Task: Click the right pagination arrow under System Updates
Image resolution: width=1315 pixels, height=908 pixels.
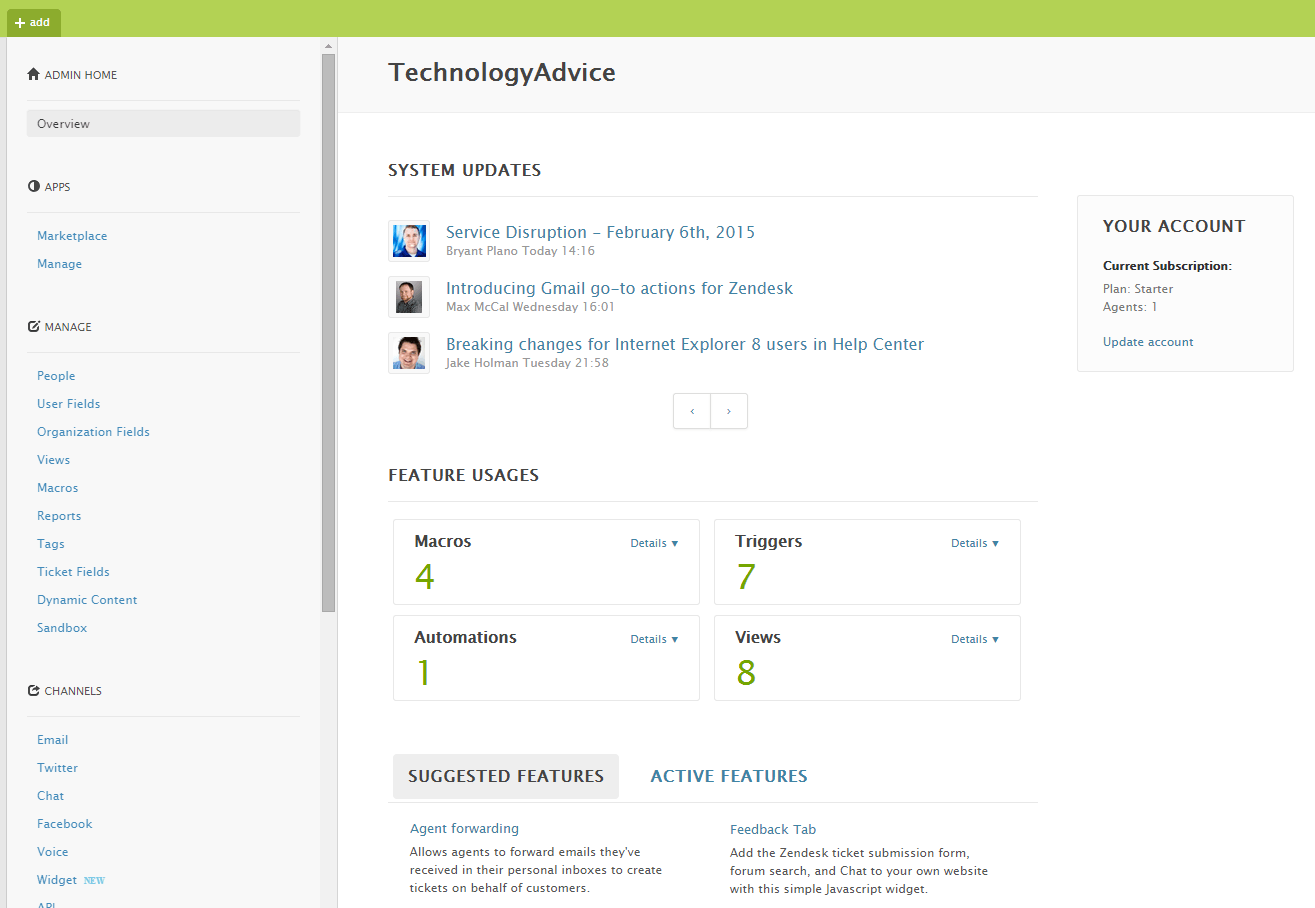Action: [x=728, y=411]
